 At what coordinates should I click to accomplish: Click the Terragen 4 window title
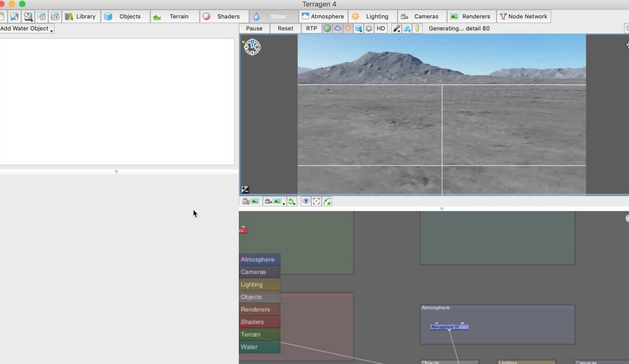pyautogui.click(x=319, y=4)
